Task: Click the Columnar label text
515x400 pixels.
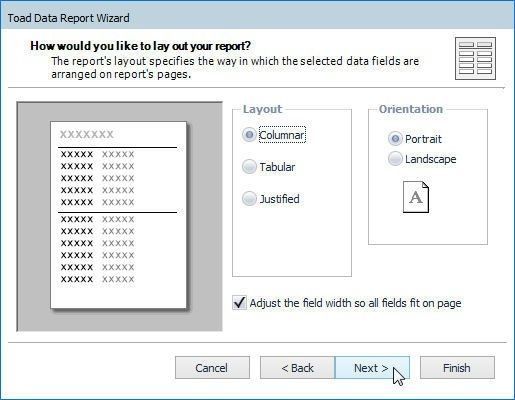Action: (282, 135)
